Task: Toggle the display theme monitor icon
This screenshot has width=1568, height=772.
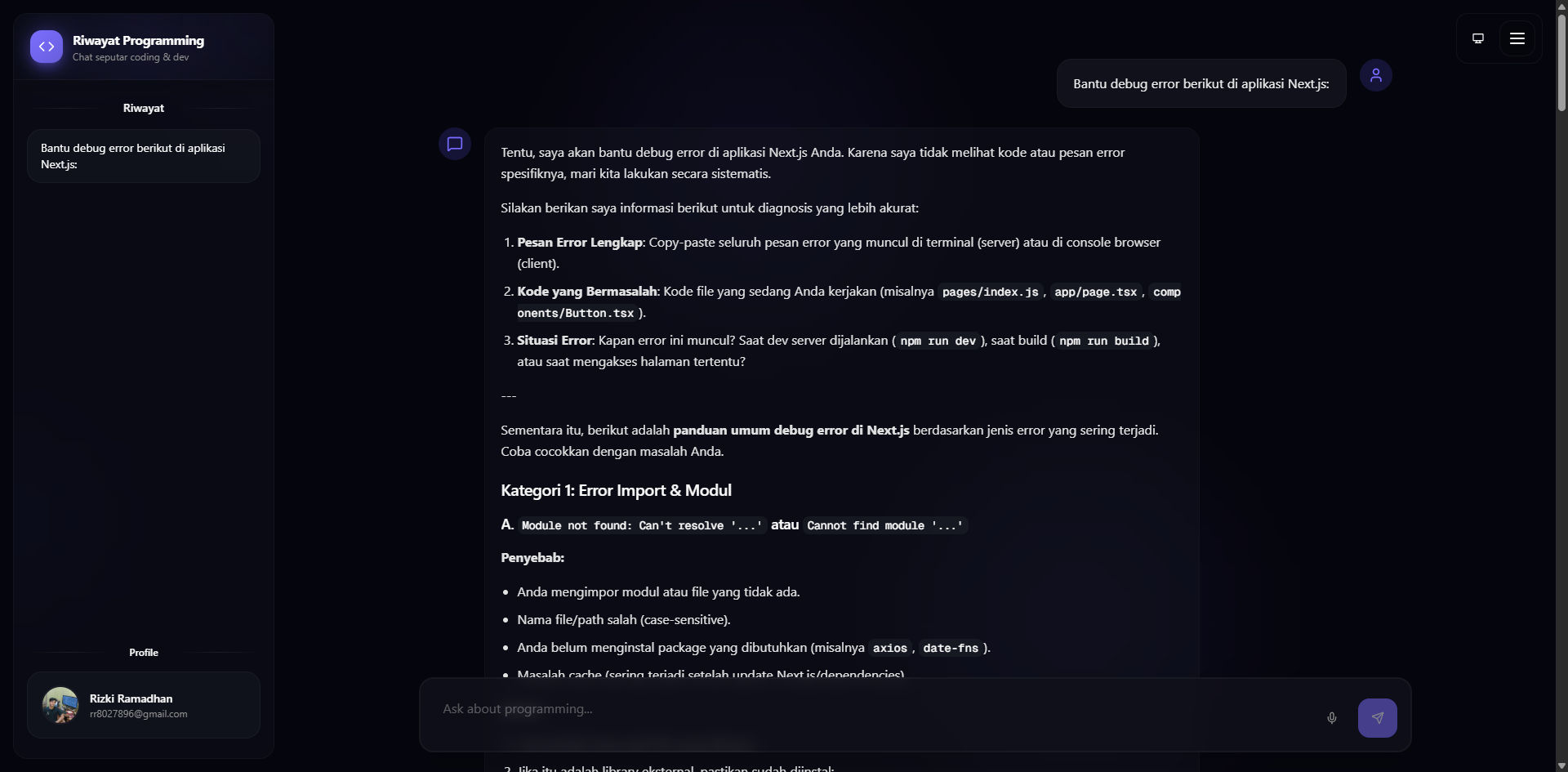Action: [x=1477, y=38]
